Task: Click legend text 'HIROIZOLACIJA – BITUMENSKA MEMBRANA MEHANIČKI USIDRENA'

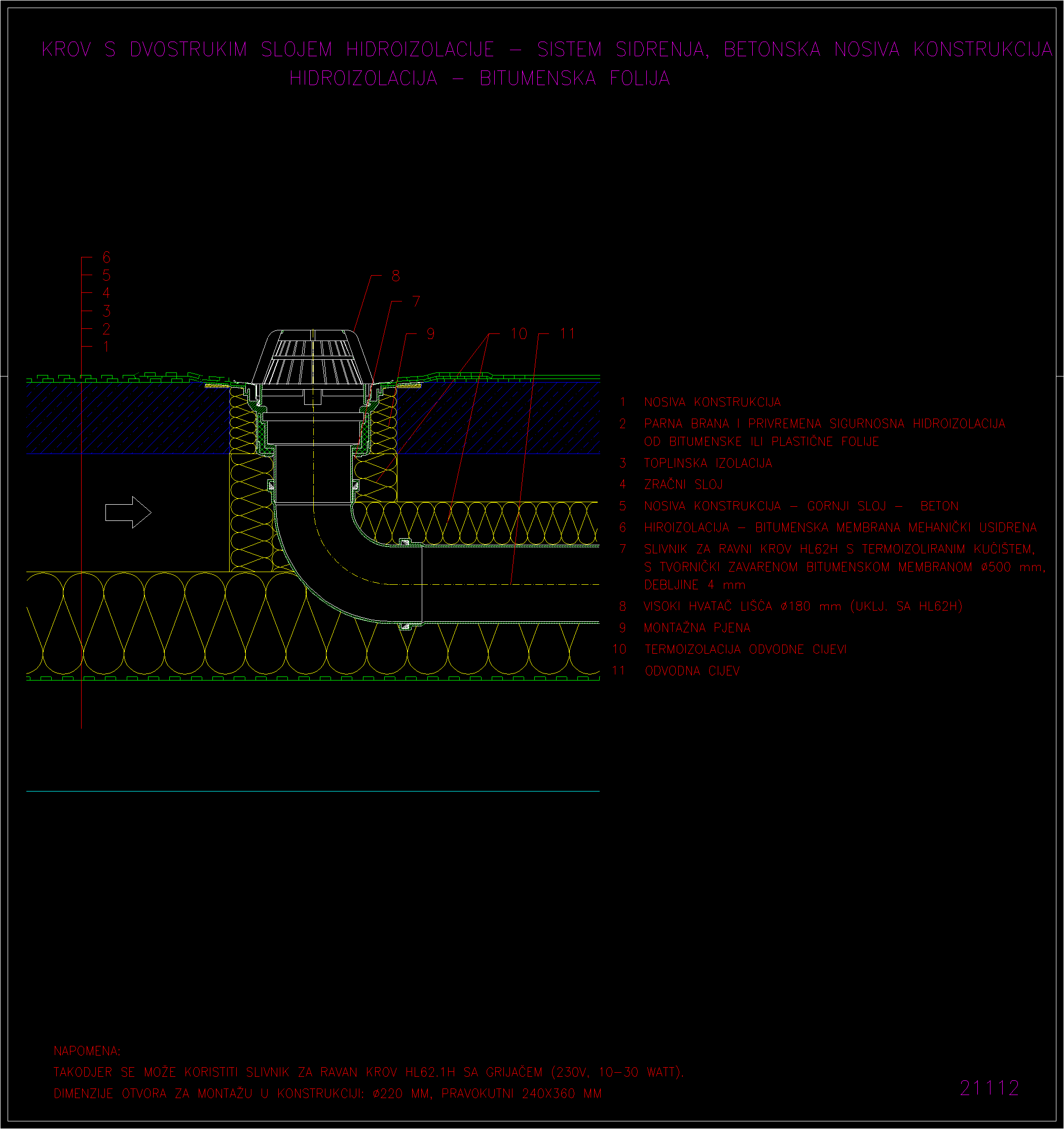Action: 840,528
